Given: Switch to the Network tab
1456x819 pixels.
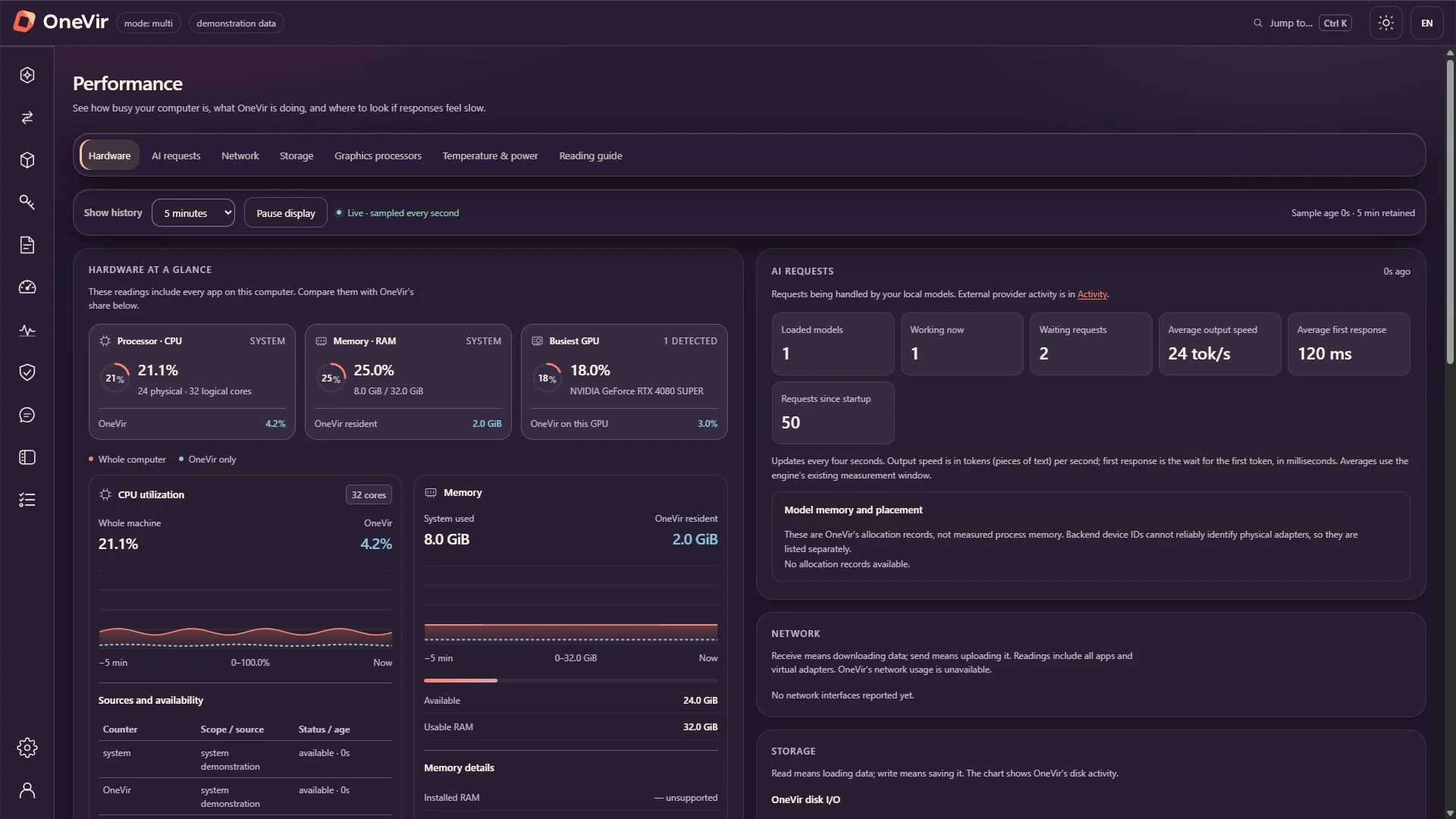Looking at the screenshot, I should [x=240, y=155].
